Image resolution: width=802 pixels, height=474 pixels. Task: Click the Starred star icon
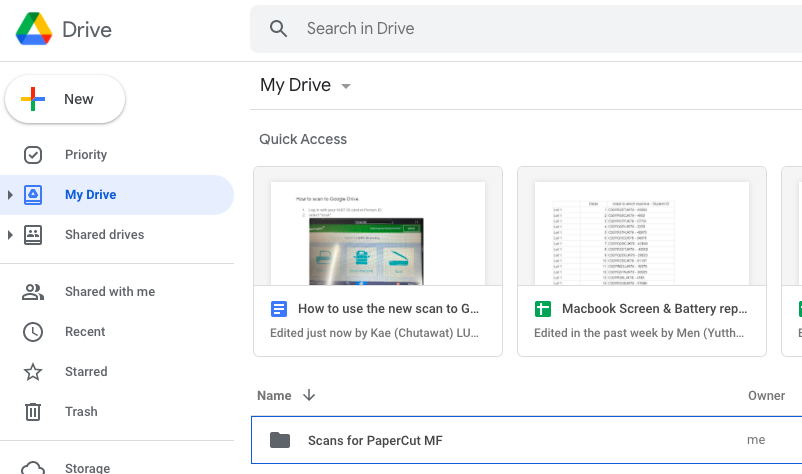tap(33, 372)
